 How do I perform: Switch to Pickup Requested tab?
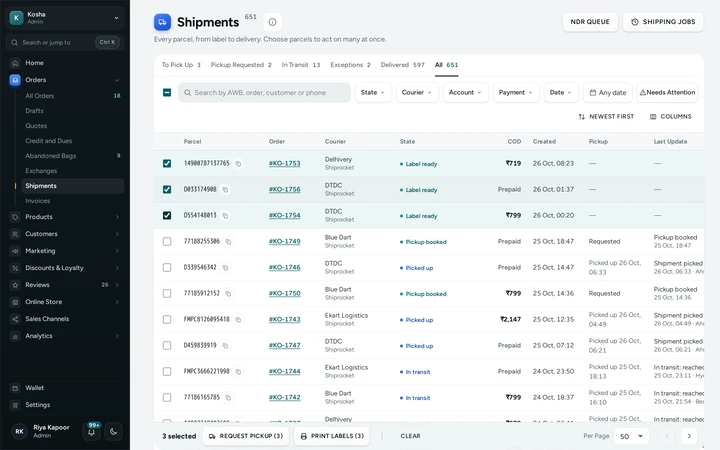pos(241,65)
